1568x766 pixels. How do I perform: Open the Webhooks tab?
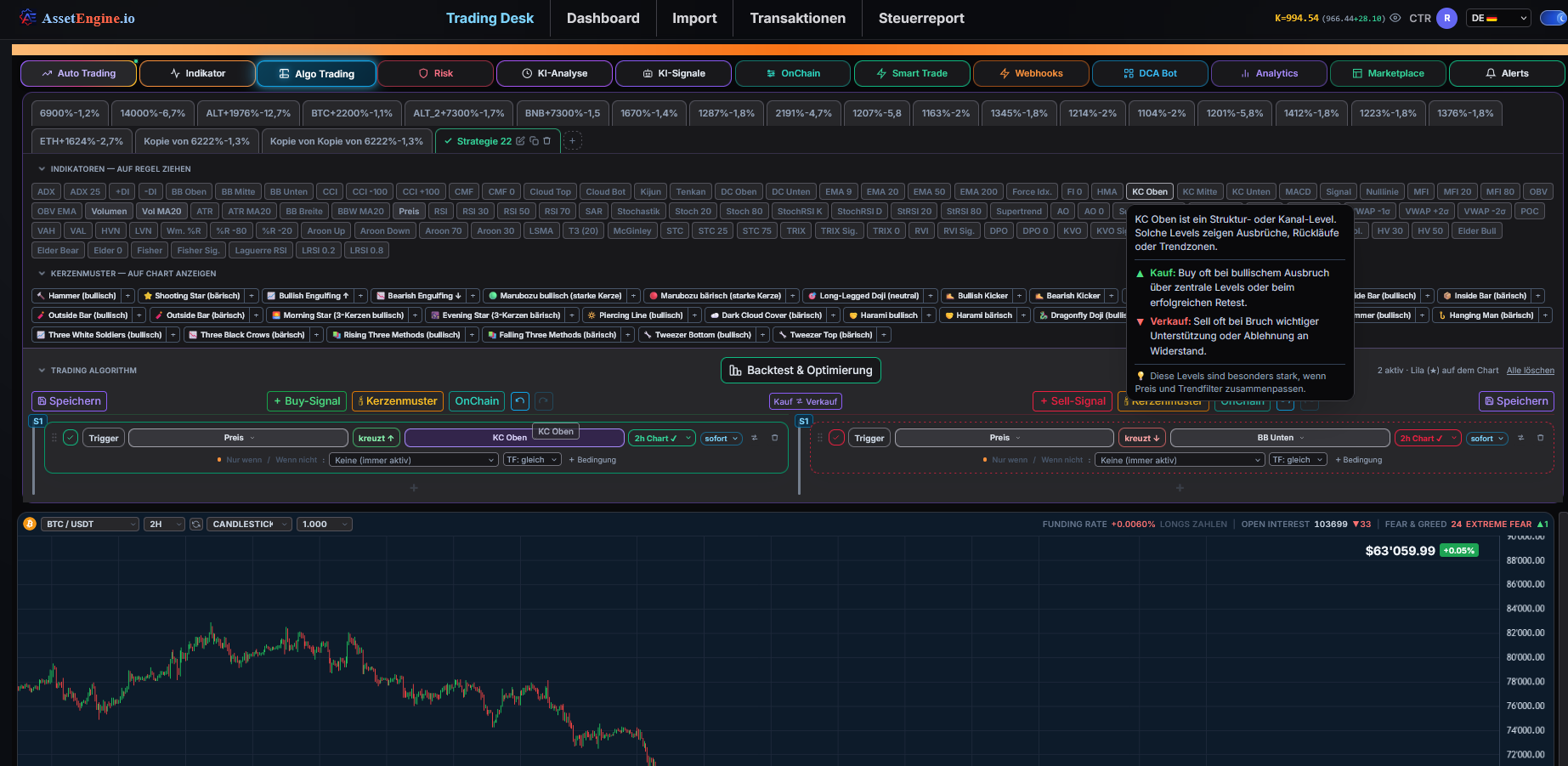[1030, 73]
